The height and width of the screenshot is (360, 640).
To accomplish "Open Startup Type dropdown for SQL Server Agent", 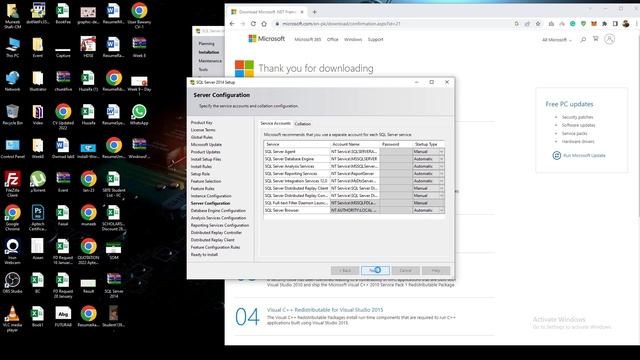I will pos(441,151).
